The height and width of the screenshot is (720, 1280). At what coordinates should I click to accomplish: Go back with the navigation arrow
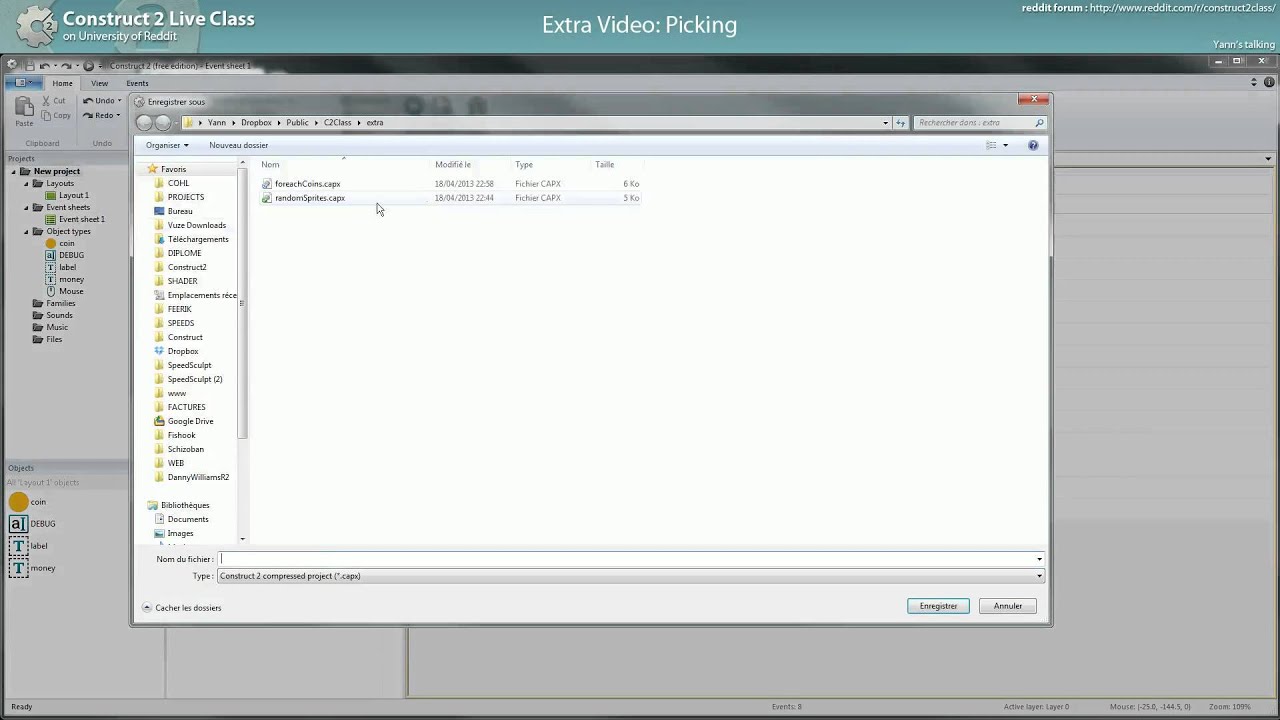[x=144, y=123]
